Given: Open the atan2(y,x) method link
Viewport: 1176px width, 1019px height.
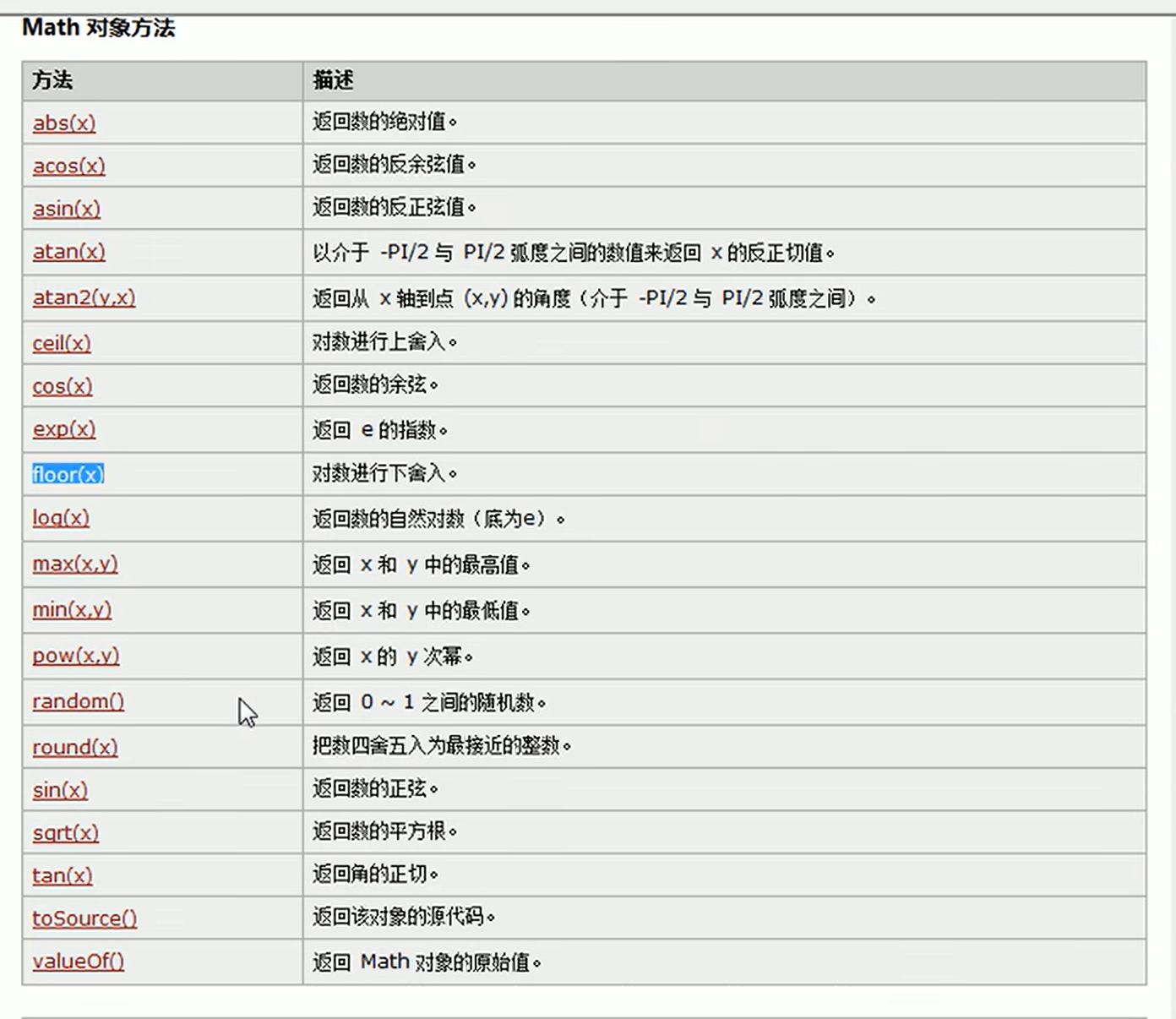Looking at the screenshot, I should 84,297.
